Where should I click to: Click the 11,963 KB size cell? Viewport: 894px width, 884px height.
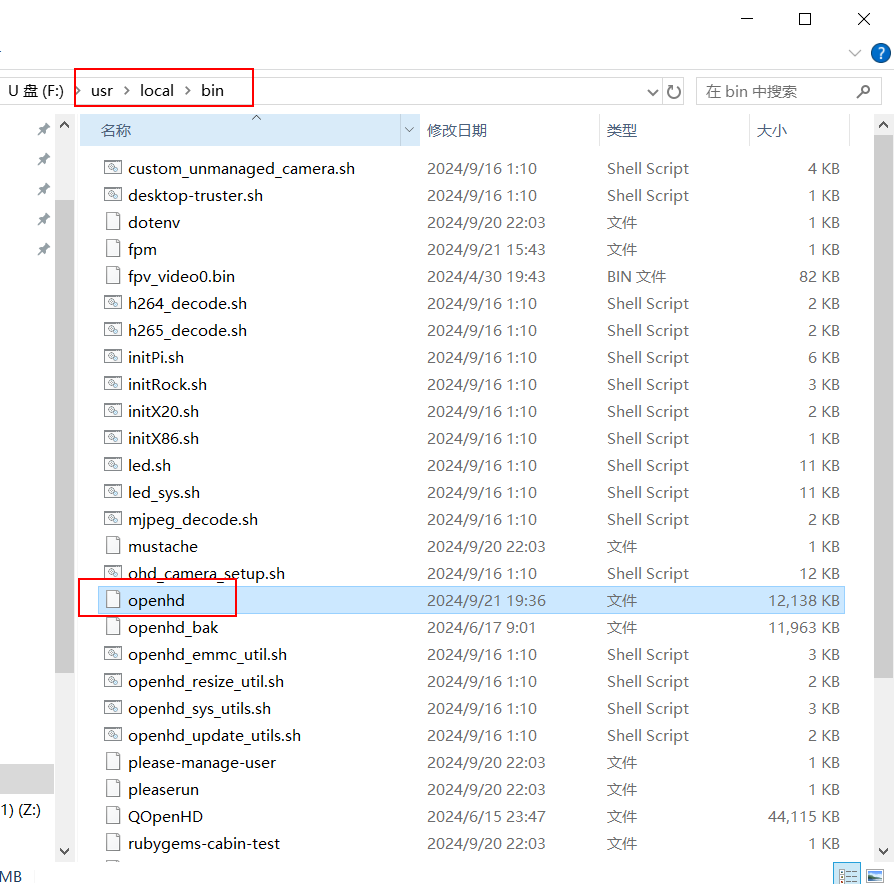pos(804,627)
